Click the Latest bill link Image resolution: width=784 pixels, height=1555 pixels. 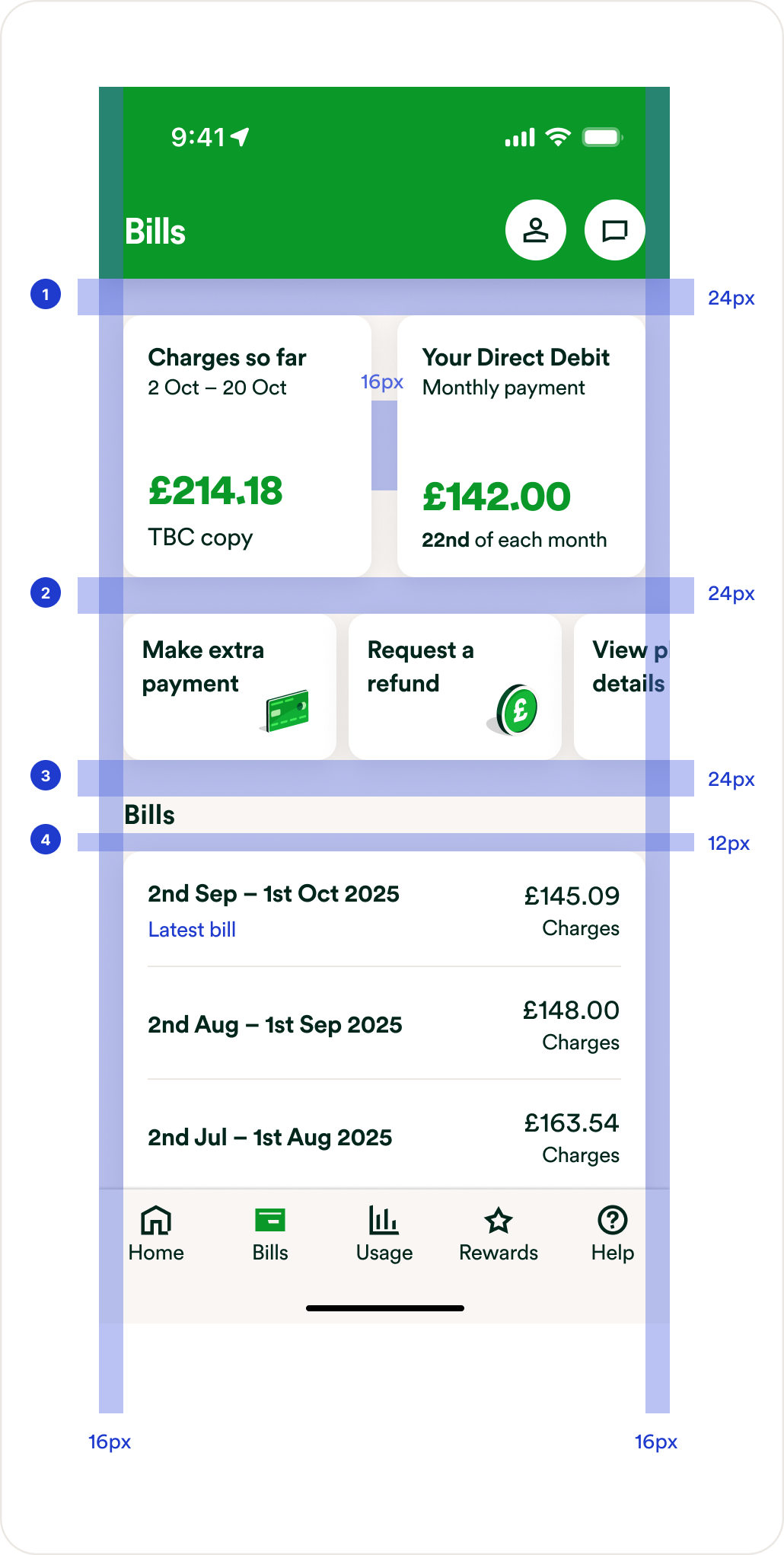click(x=192, y=930)
